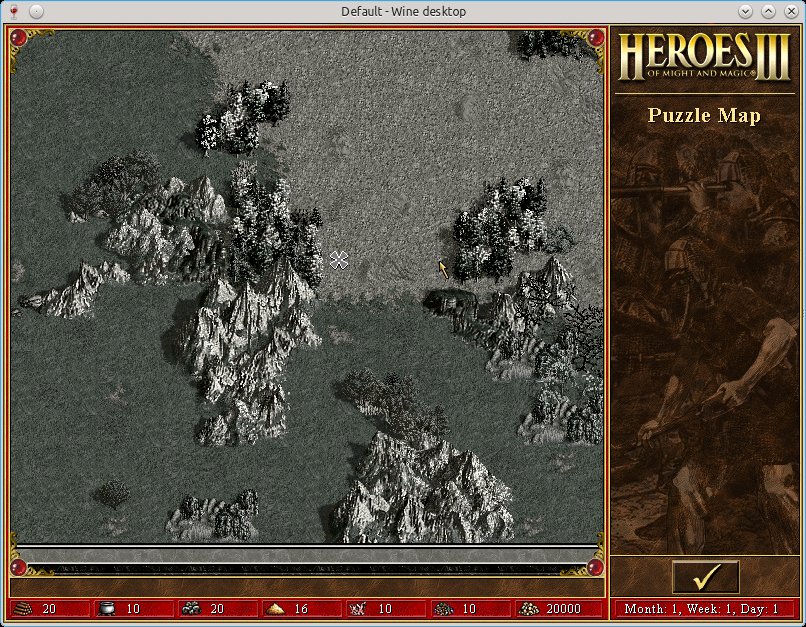Screen dimensions: 806x627
Task: Click the round button beside the Wine icon
Action: [x=36, y=11]
